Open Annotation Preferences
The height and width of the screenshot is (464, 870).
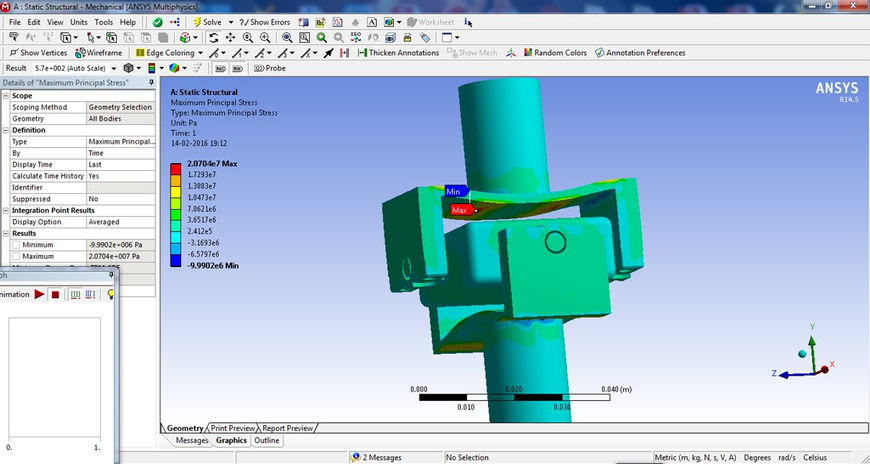[x=640, y=53]
